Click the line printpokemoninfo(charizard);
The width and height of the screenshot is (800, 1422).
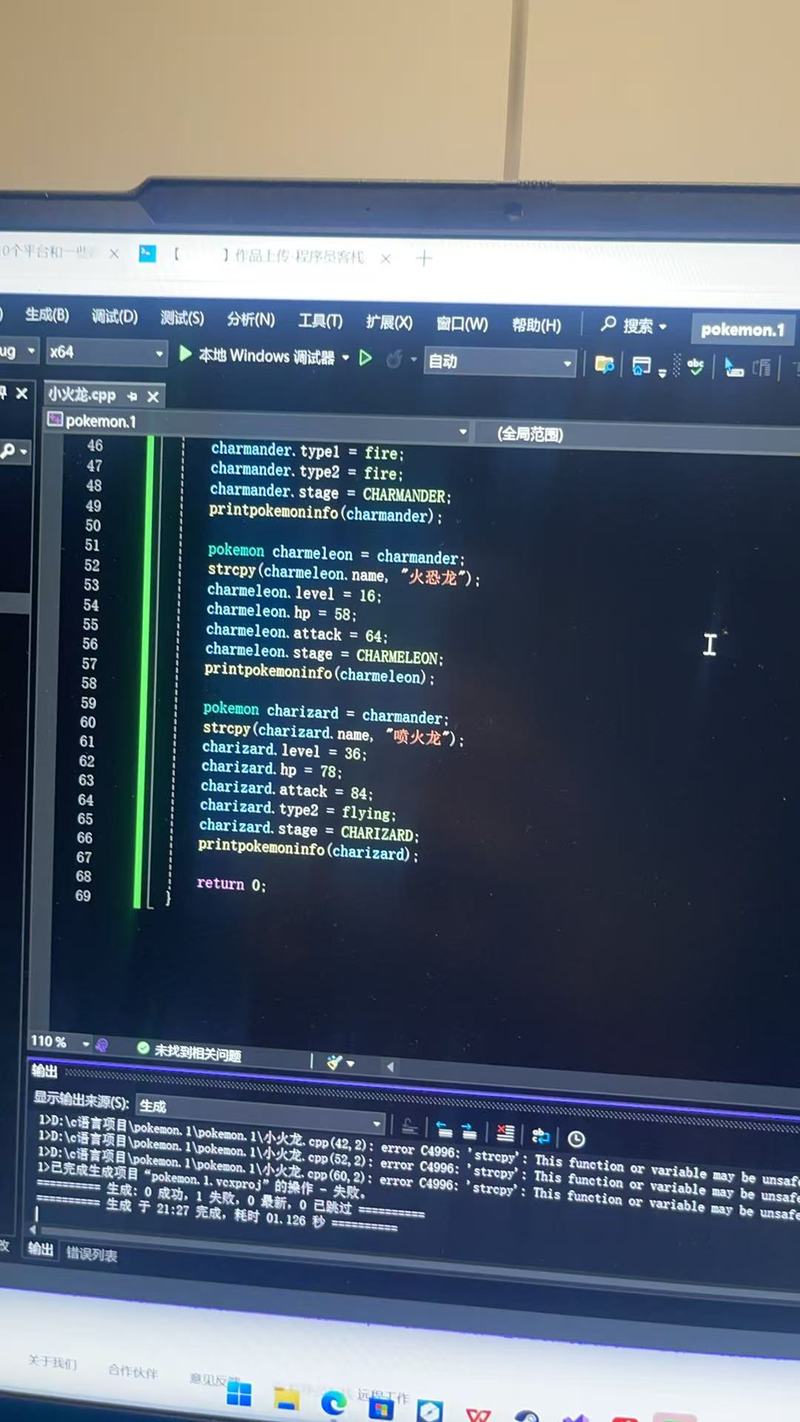(x=308, y=851)
